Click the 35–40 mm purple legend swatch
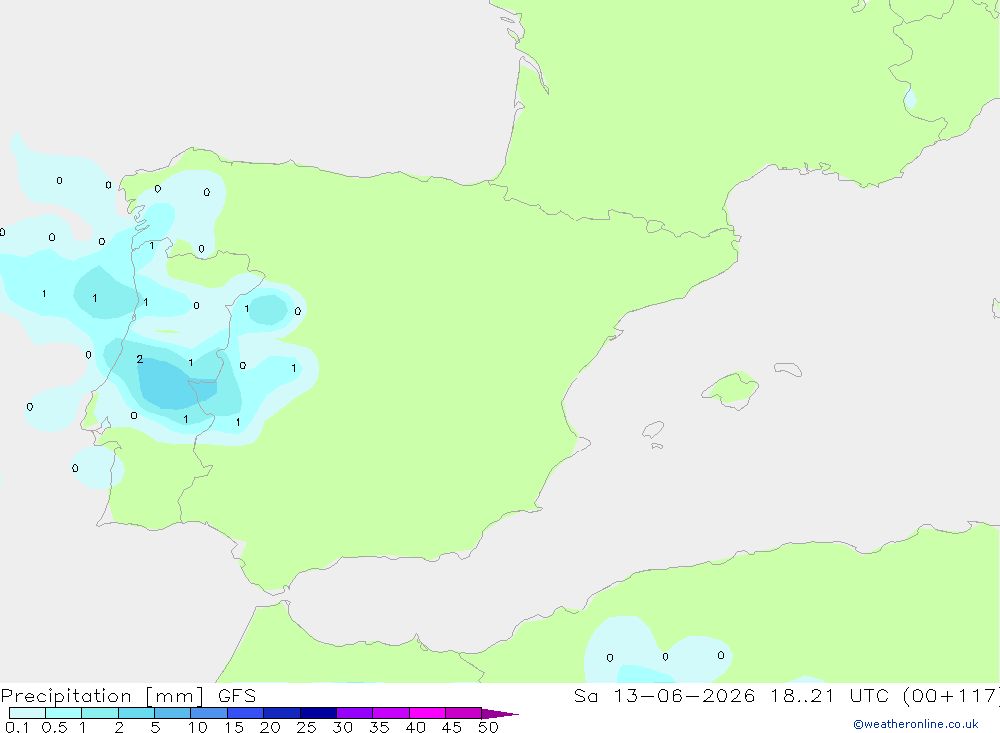Screen dimensions: 1000x733 (x=391, y=713)
